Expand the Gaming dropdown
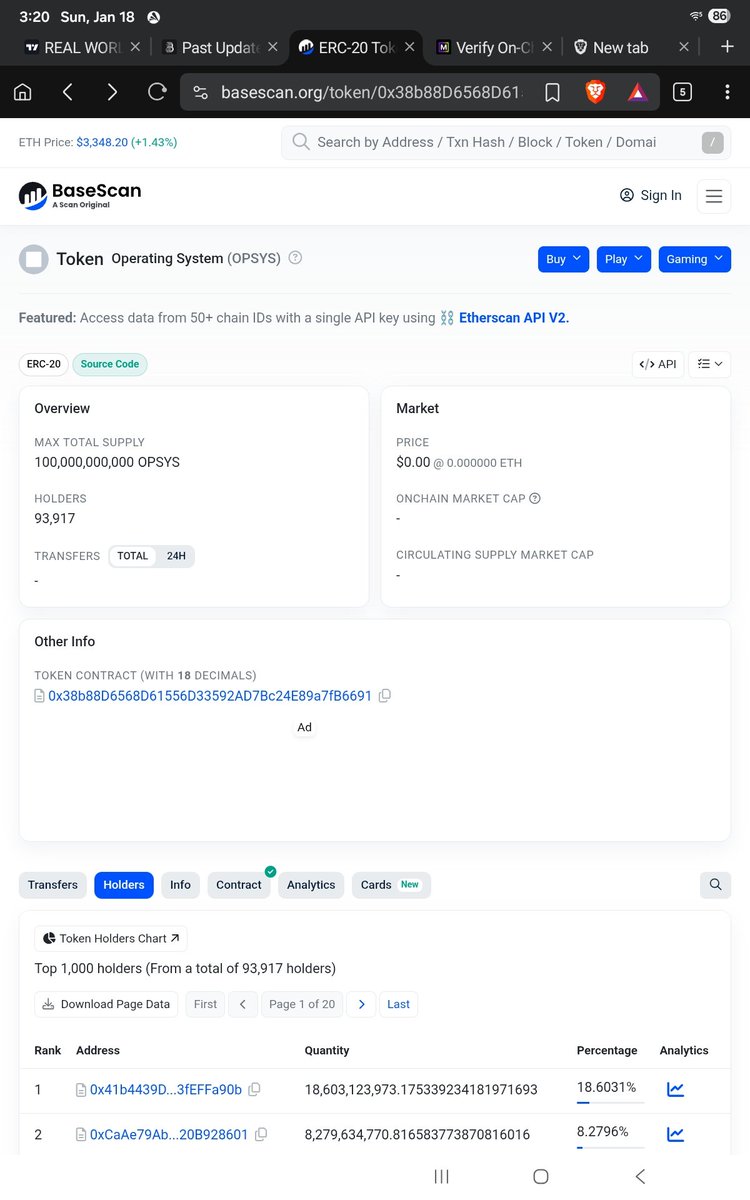This screenshot has height=1200, width=750. coord(694,259)
